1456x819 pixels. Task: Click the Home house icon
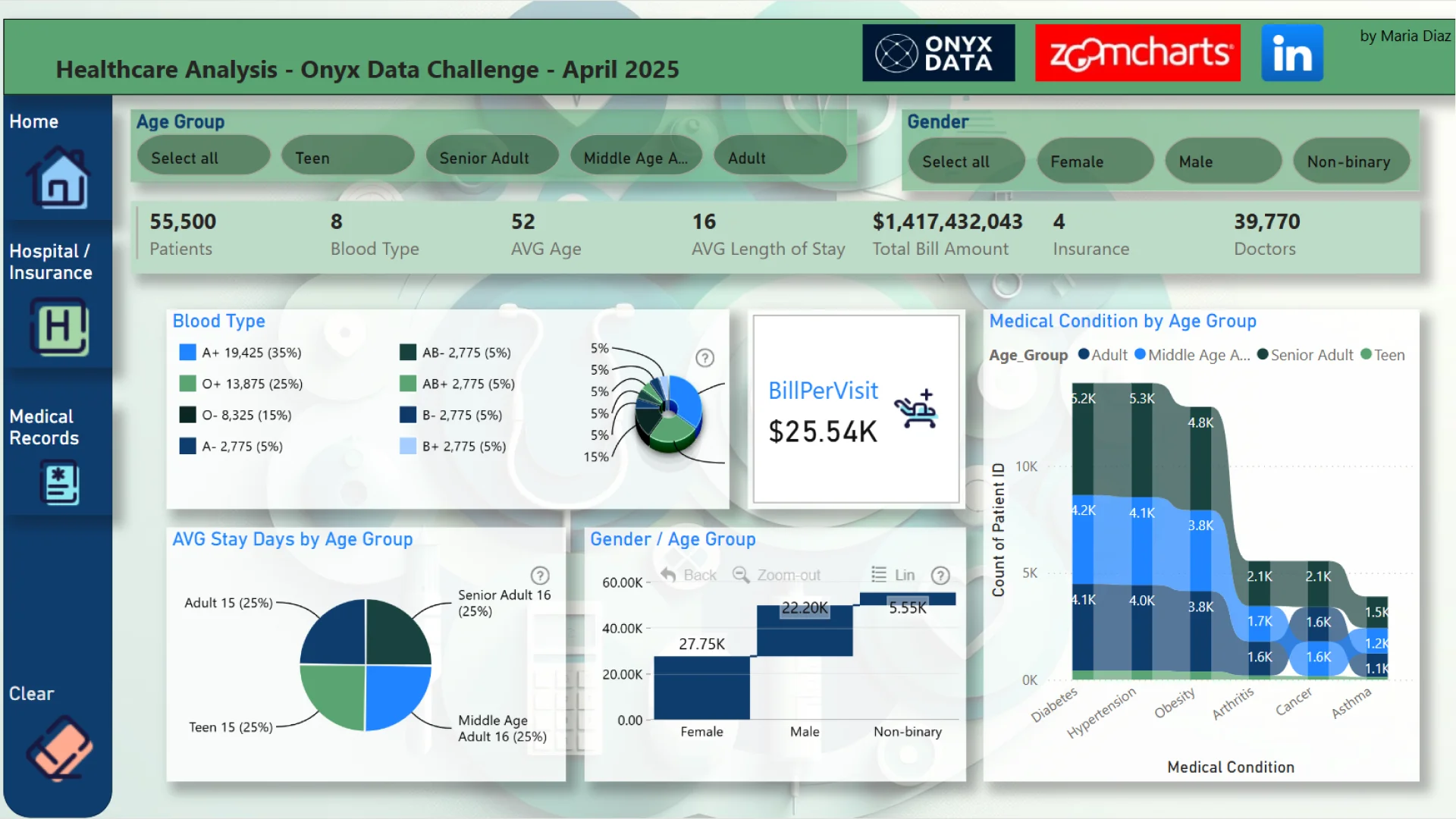58,179
